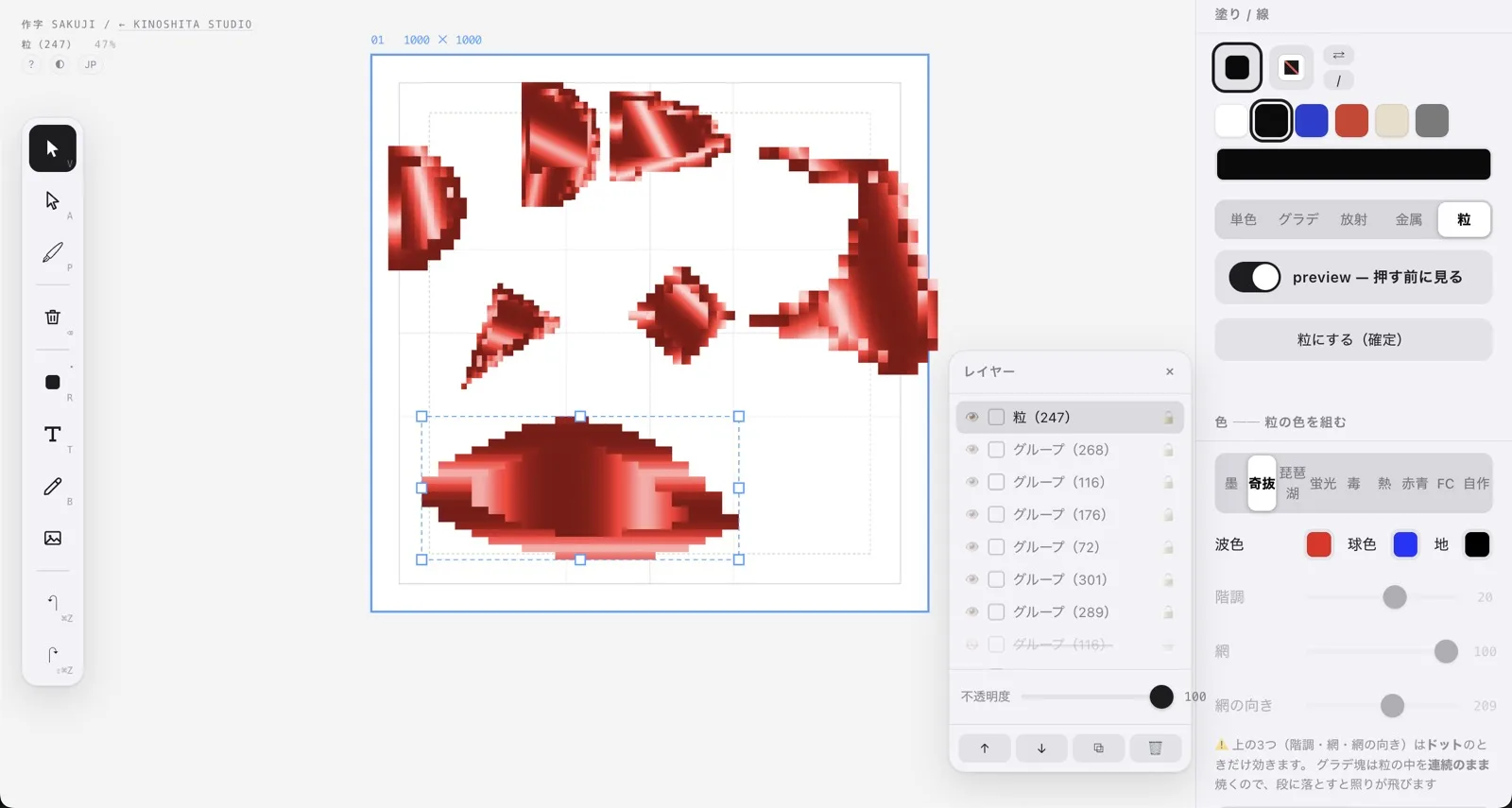The height and width of the screenshot is (808, 1512).
Task: Swap fill and stroke colors icon
Action: pos(1338,55)
